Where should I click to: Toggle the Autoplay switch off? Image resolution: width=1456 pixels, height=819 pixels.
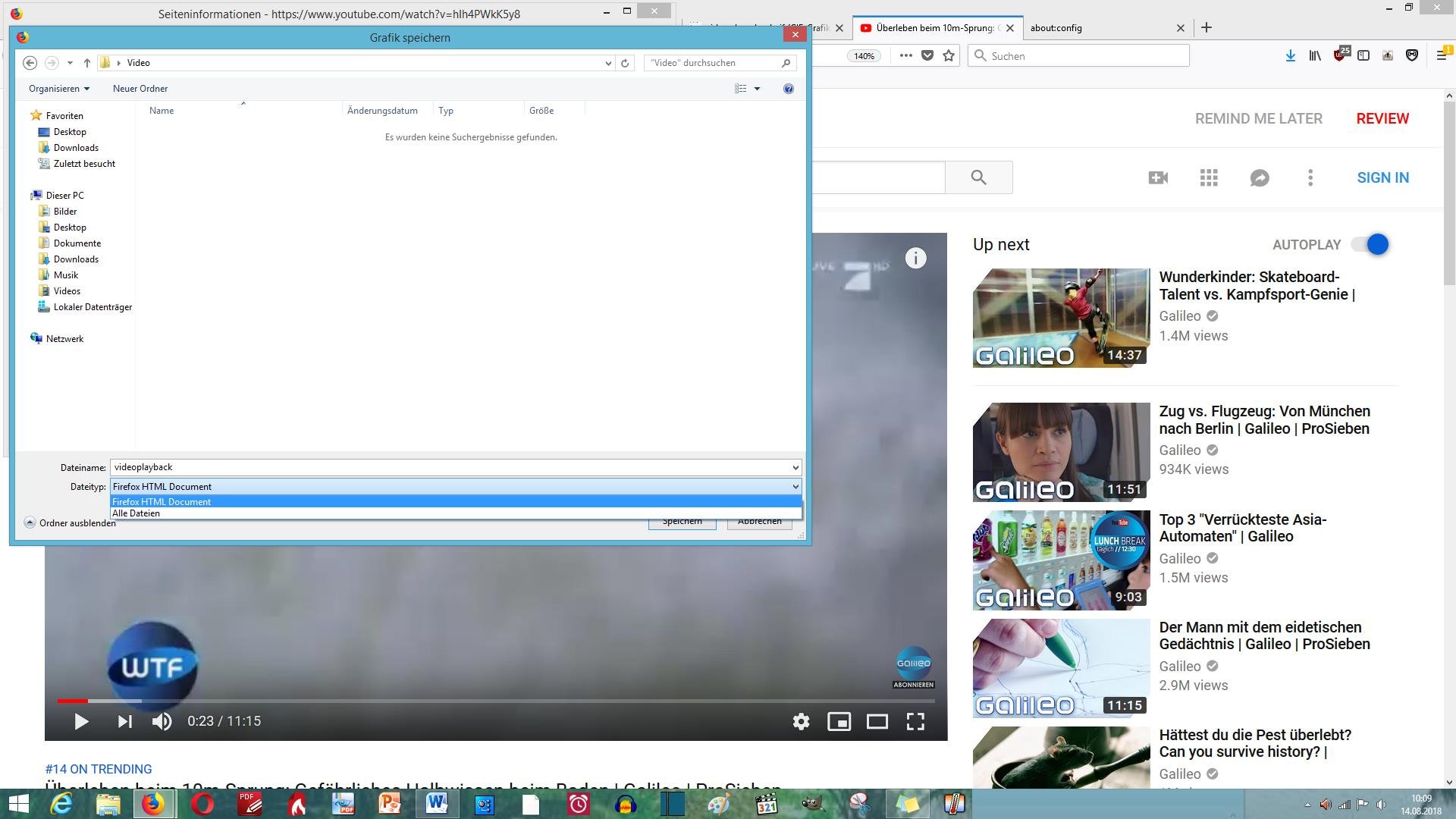click(1371, 244)
